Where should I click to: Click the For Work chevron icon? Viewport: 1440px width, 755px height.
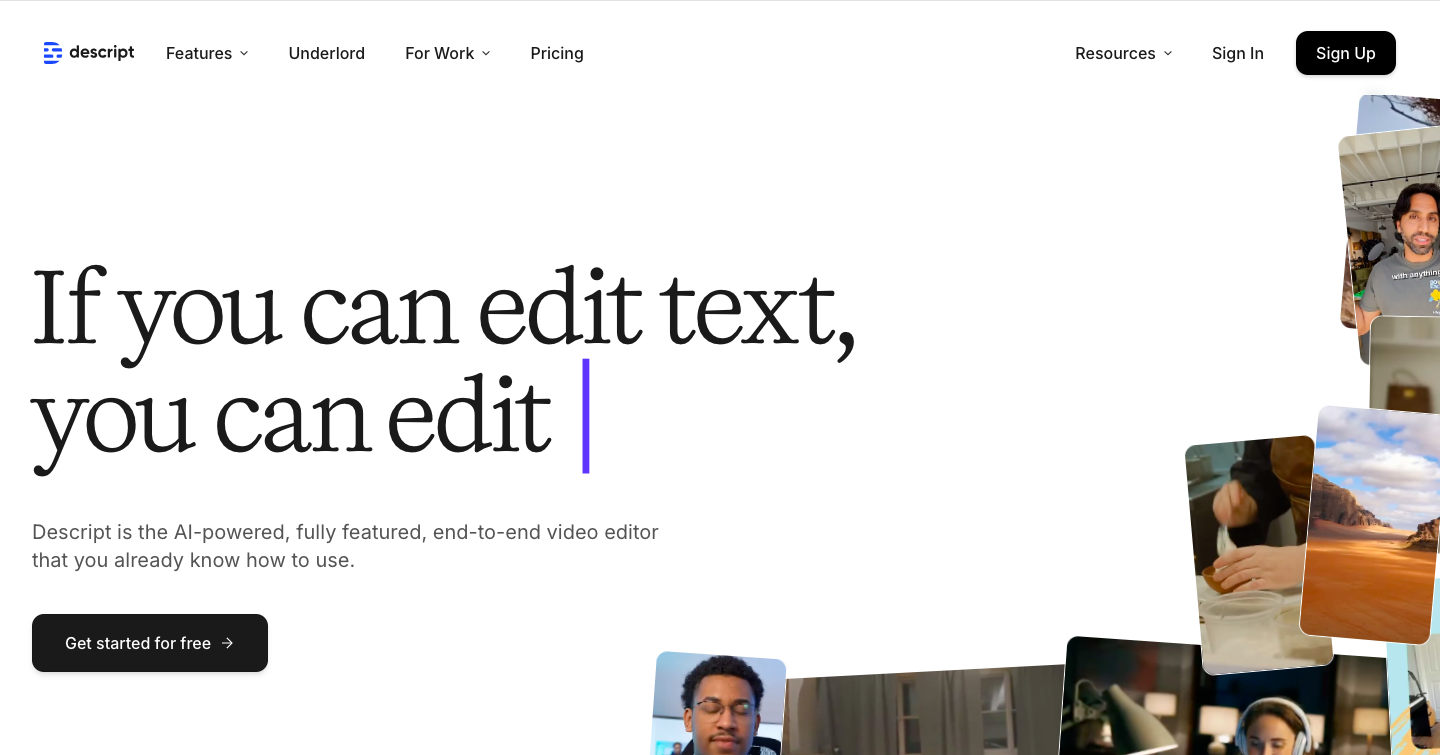pos(486,54)
